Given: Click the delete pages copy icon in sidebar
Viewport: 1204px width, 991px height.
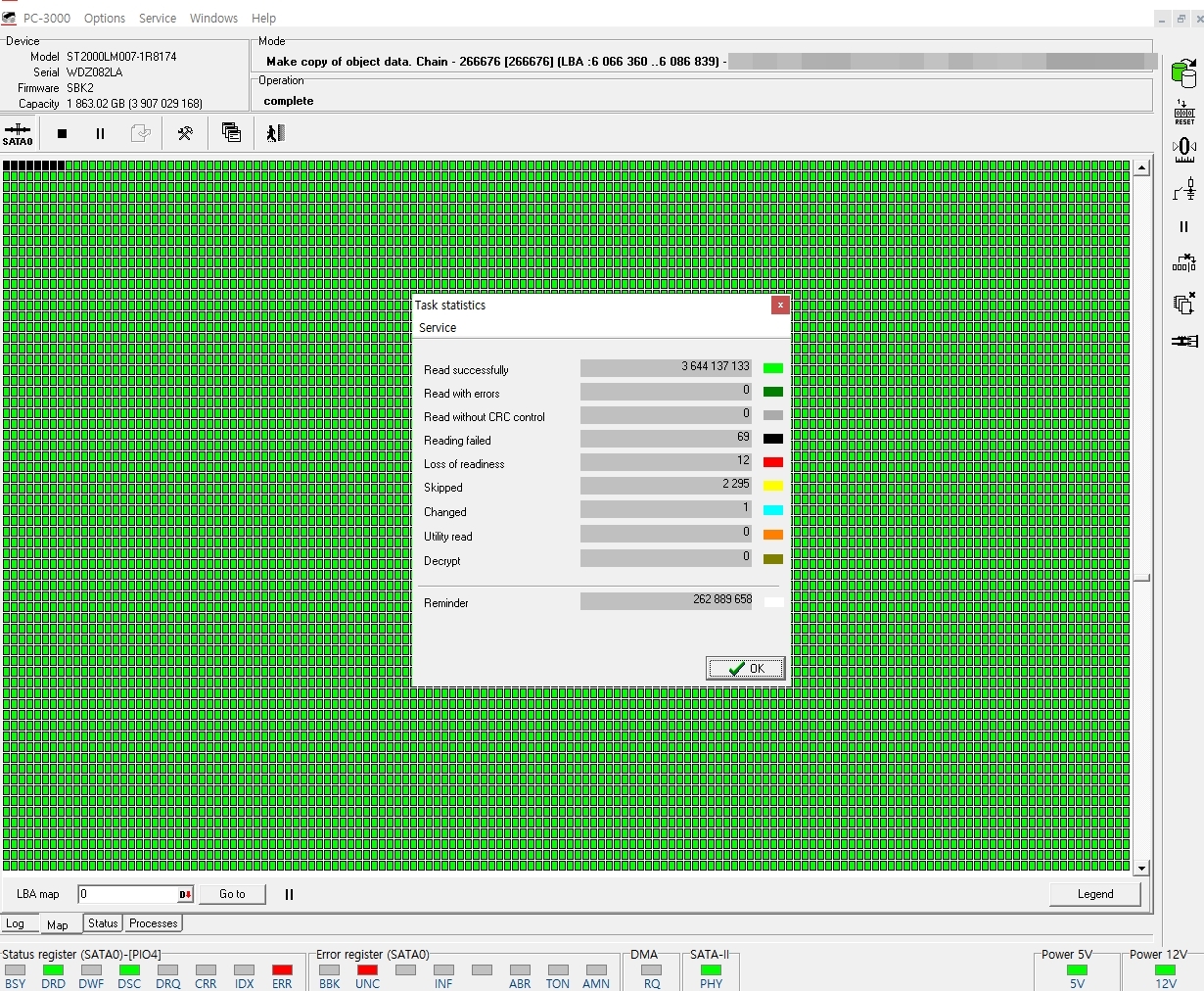Looking at the screenshot, I should point(1183,303).
